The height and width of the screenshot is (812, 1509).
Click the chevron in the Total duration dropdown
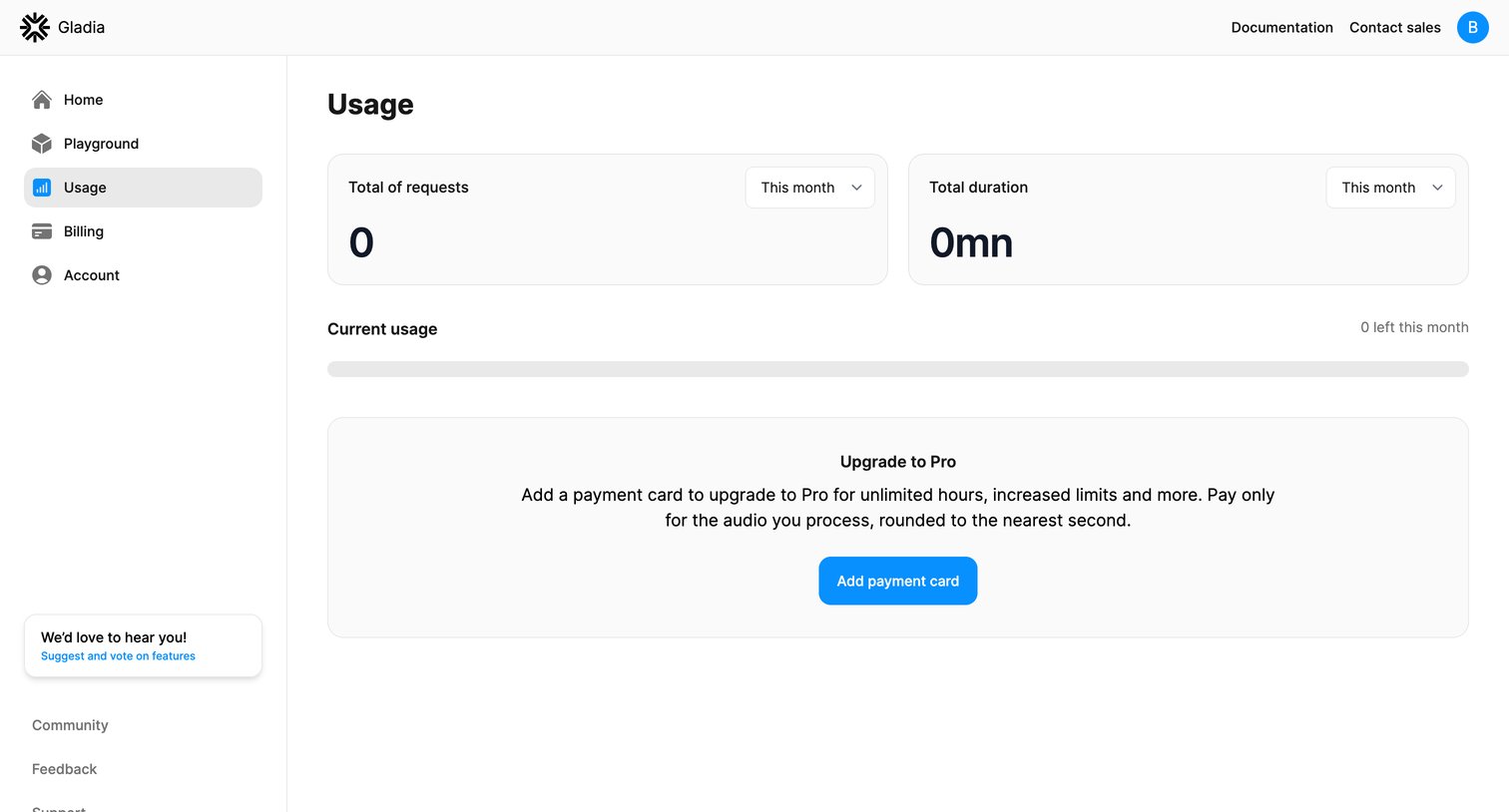[x=1437, y=188]
